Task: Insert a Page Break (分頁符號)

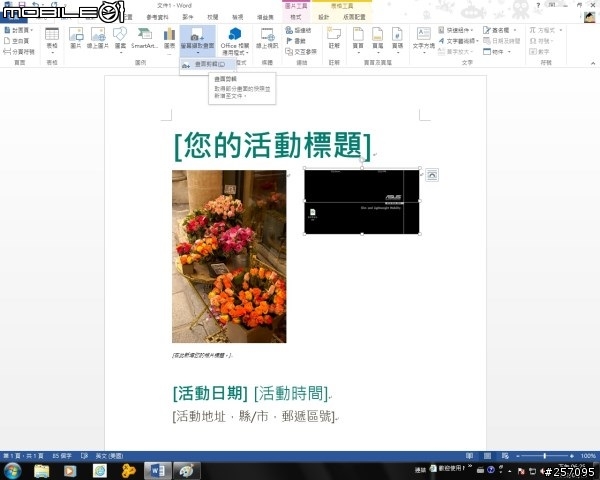Action: point(19,51)
